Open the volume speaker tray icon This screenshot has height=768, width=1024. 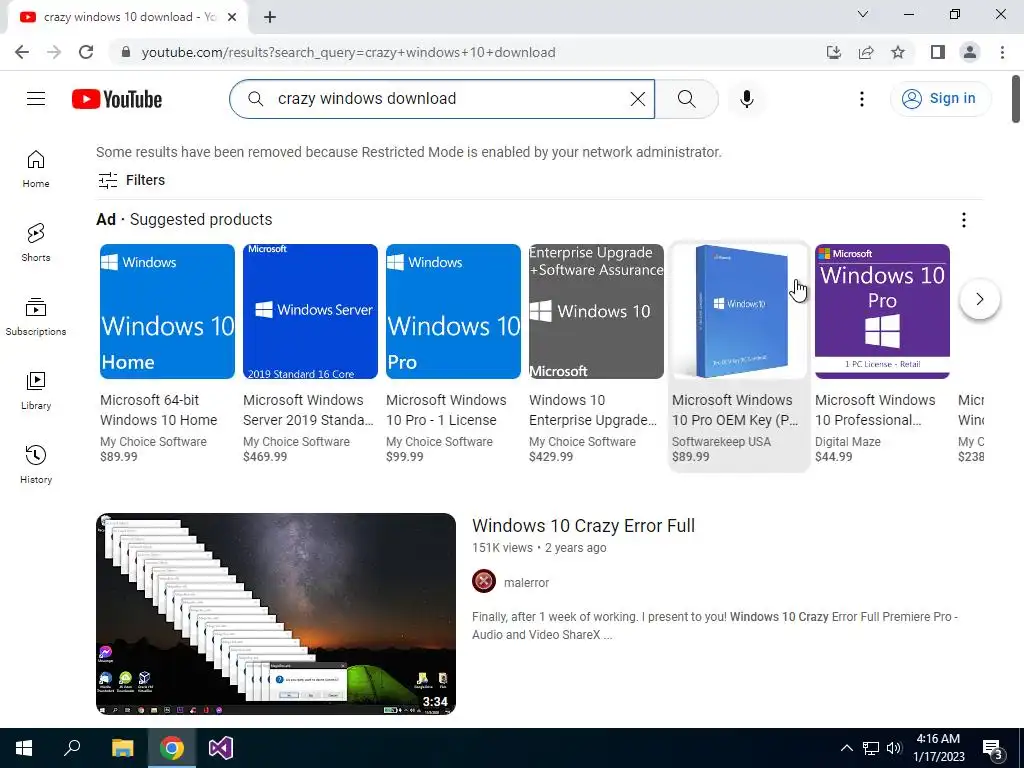[894, 748]
